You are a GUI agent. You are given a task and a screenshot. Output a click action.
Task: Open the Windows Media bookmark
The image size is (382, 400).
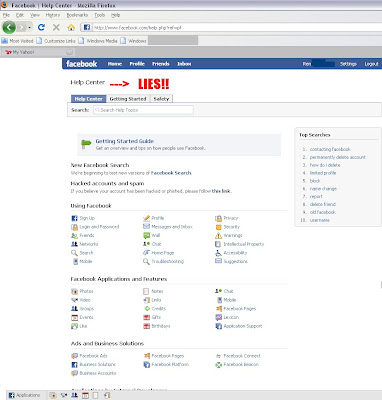tap(98, 41)
